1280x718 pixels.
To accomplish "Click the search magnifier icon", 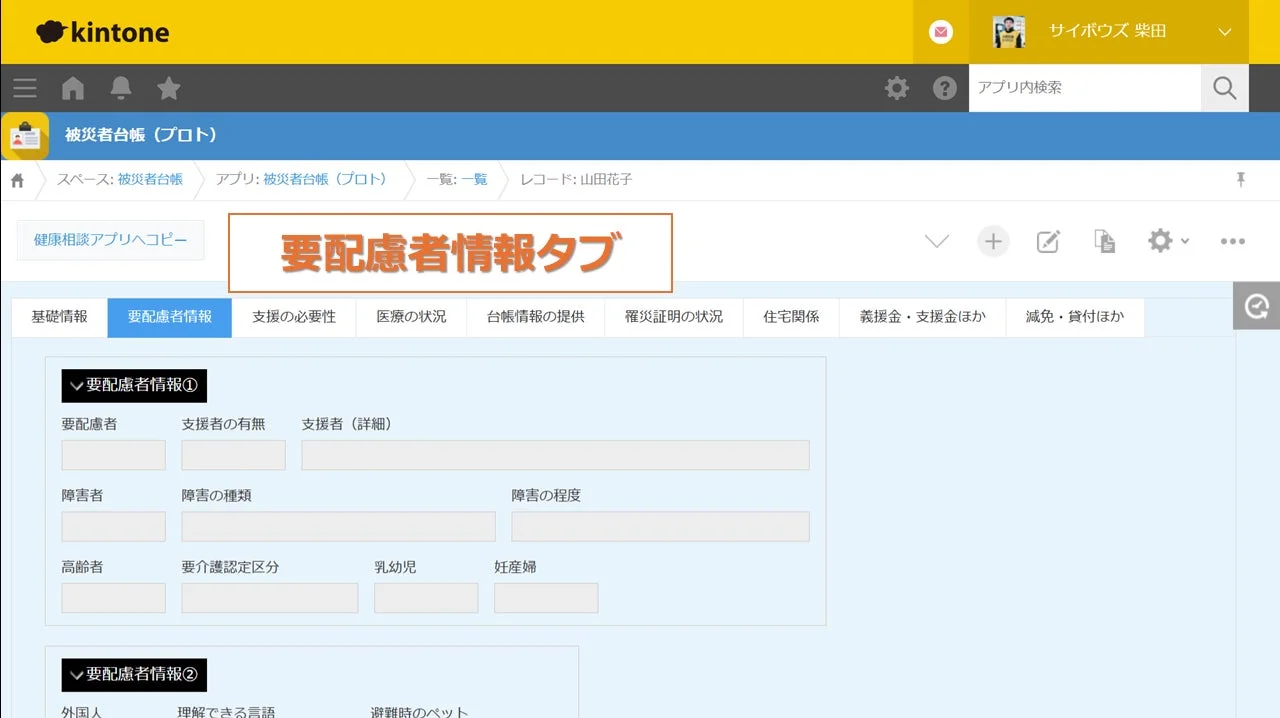I will [x=1224, y=88].
